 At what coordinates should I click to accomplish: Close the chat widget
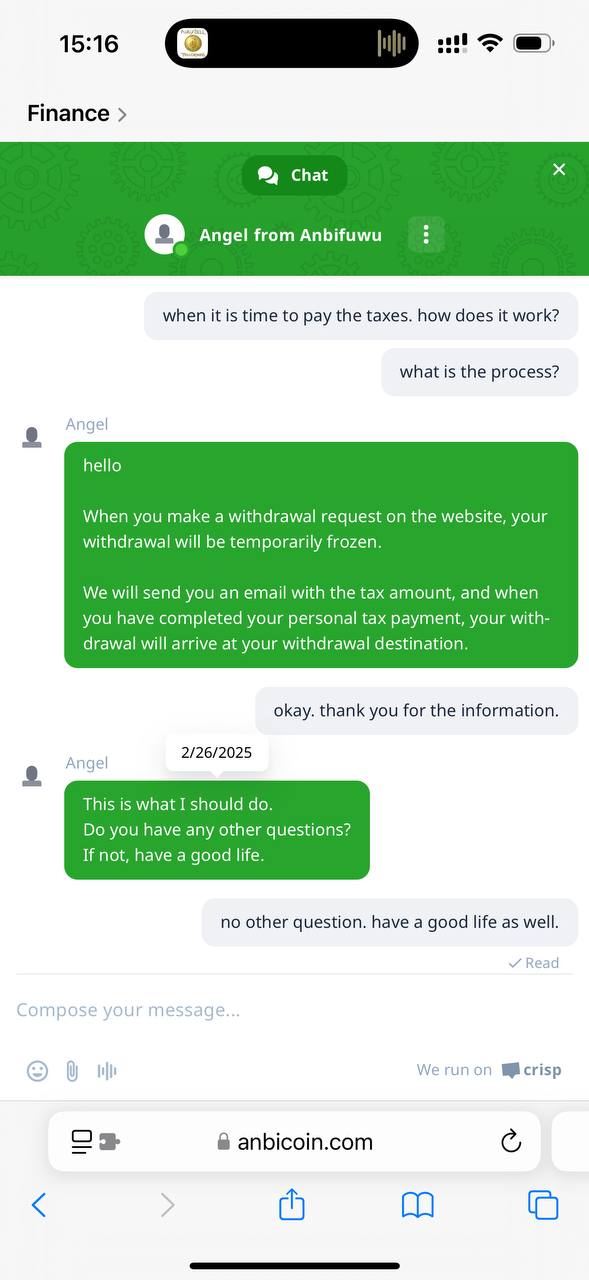click(559, 169)
